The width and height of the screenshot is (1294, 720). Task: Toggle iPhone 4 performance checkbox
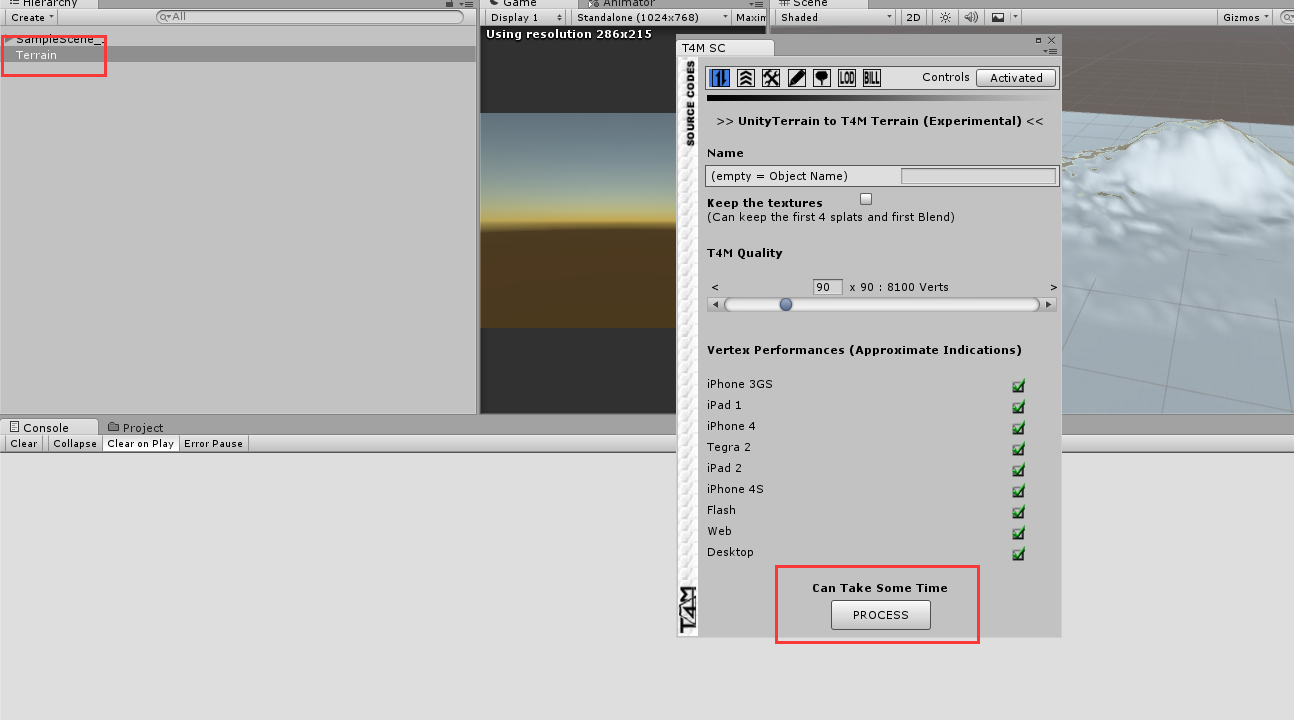pos(1018,427)
